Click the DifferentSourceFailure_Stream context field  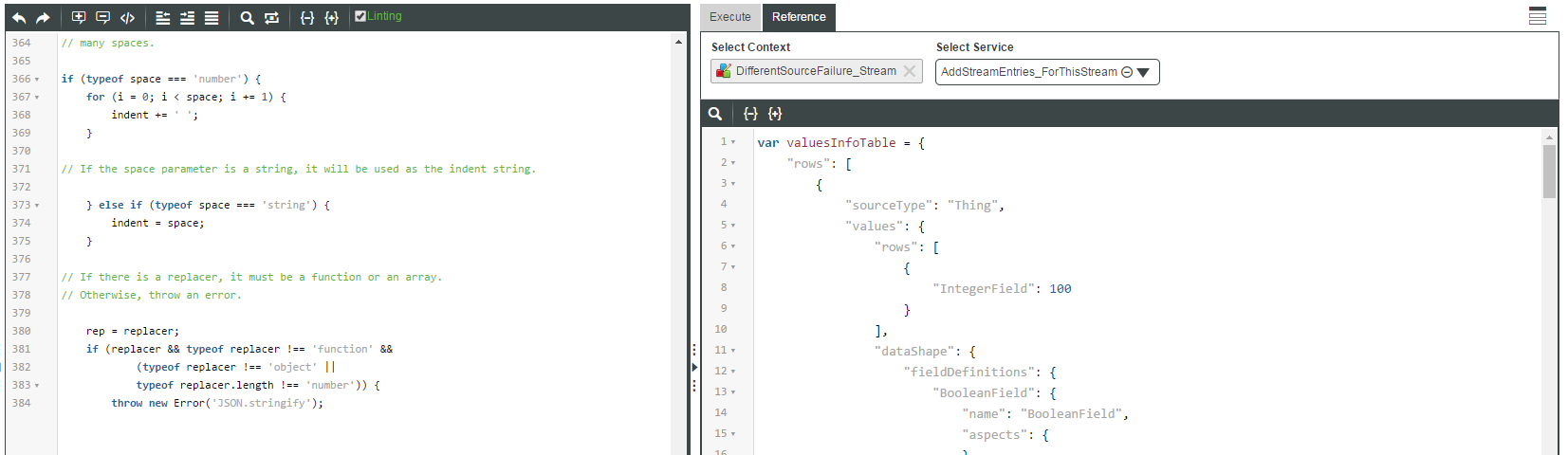(816, 71)
